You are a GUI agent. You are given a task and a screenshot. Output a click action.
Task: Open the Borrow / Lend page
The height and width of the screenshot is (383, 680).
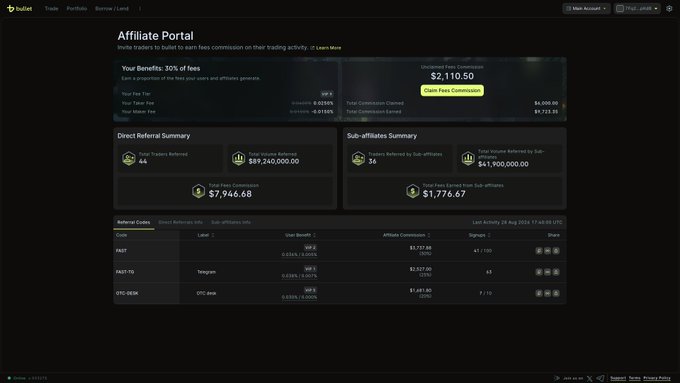[112, 8]
